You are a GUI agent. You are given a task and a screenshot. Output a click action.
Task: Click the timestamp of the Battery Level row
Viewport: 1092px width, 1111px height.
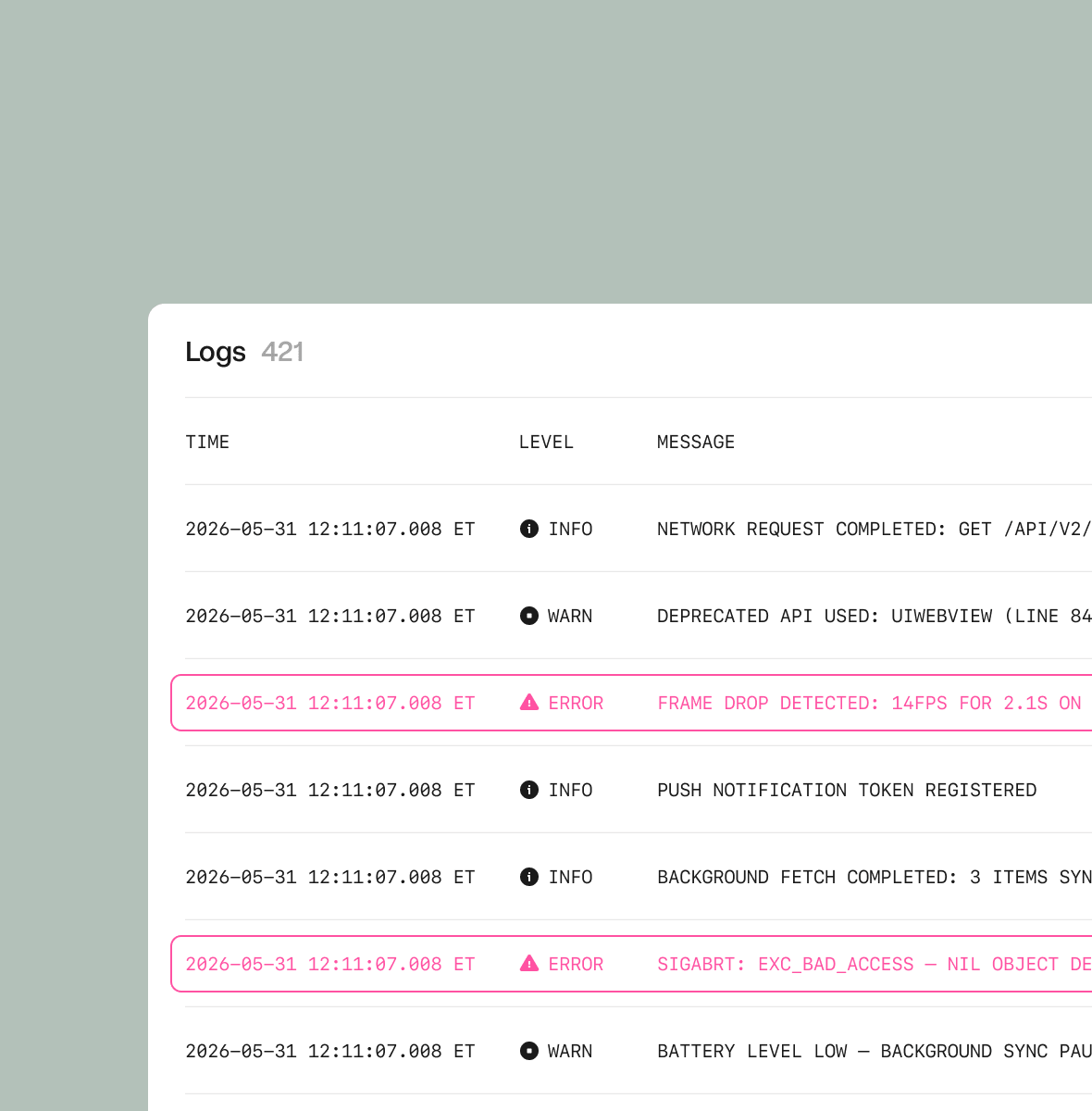(x=330, y=1051)
